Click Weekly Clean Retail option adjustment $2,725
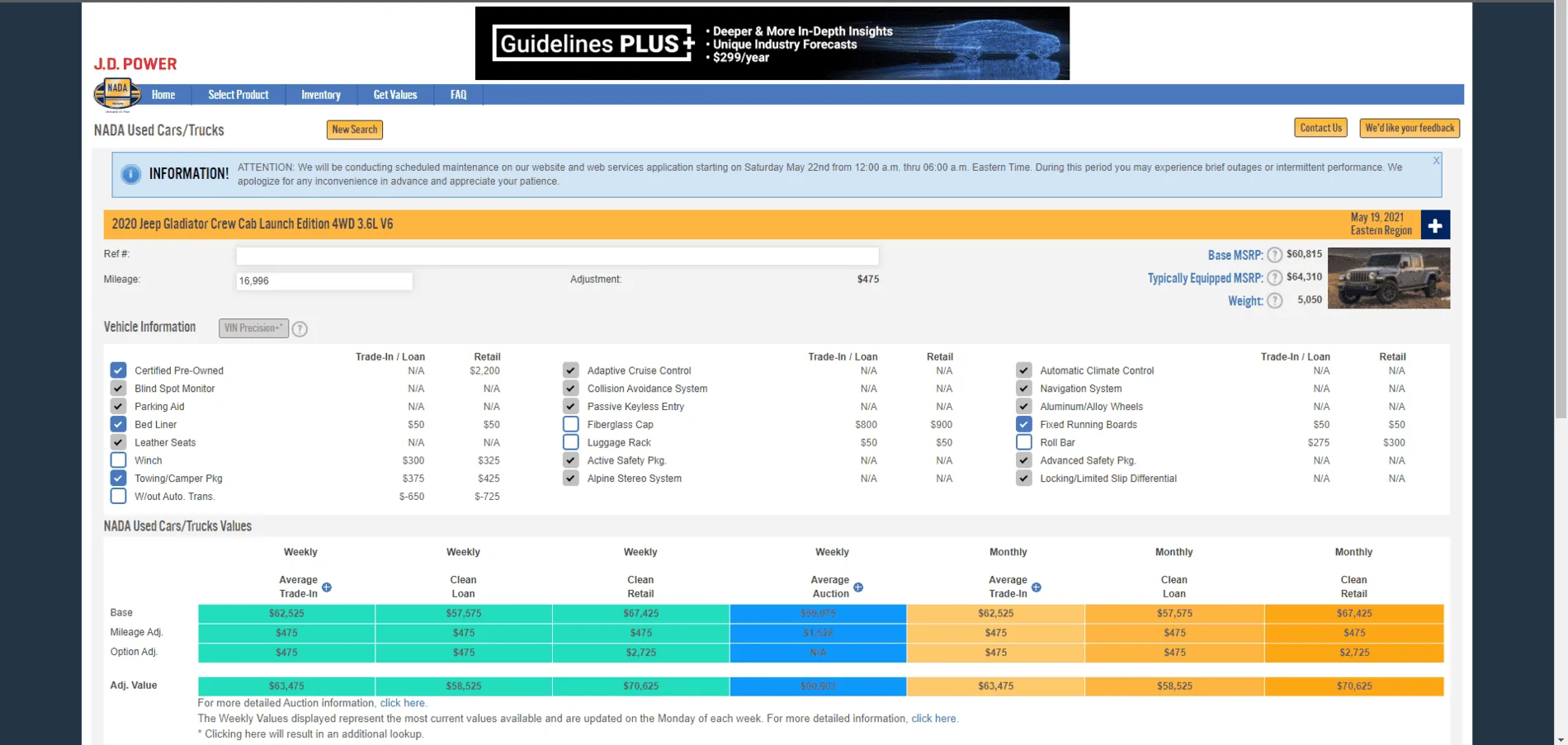 (641, 653)
